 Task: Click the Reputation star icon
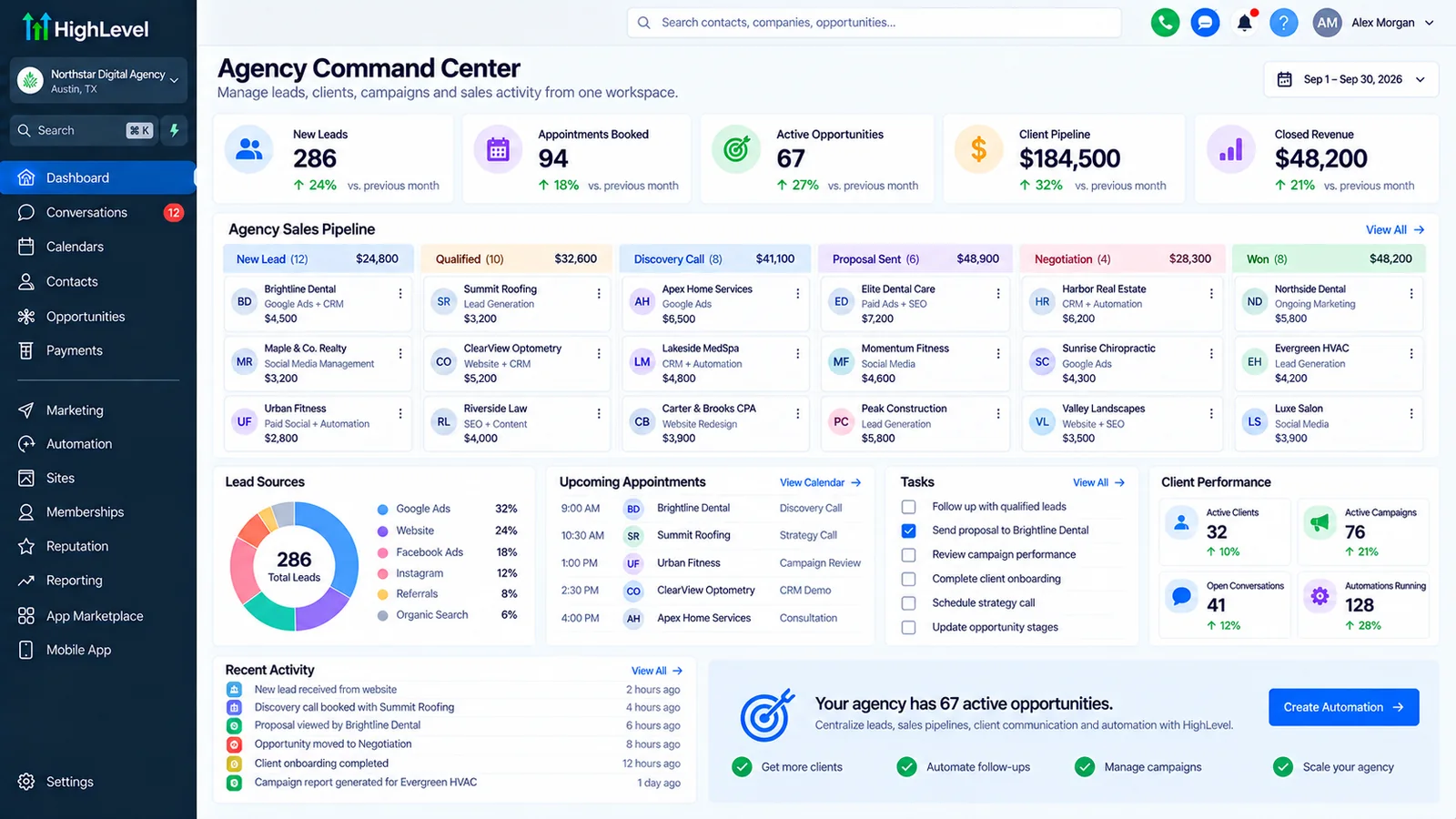26,546
